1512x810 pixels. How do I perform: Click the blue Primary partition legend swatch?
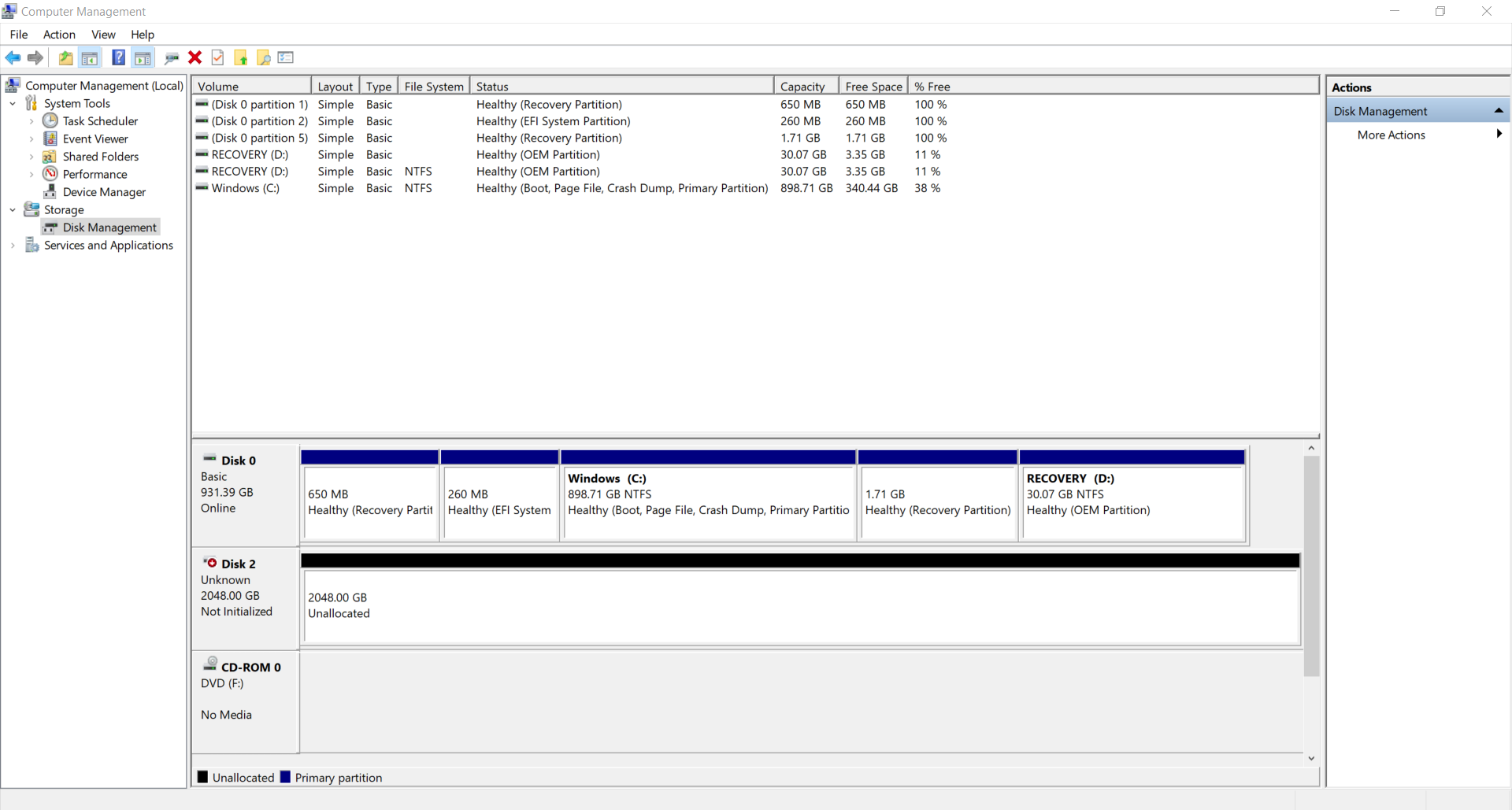[x=285, y=777]
